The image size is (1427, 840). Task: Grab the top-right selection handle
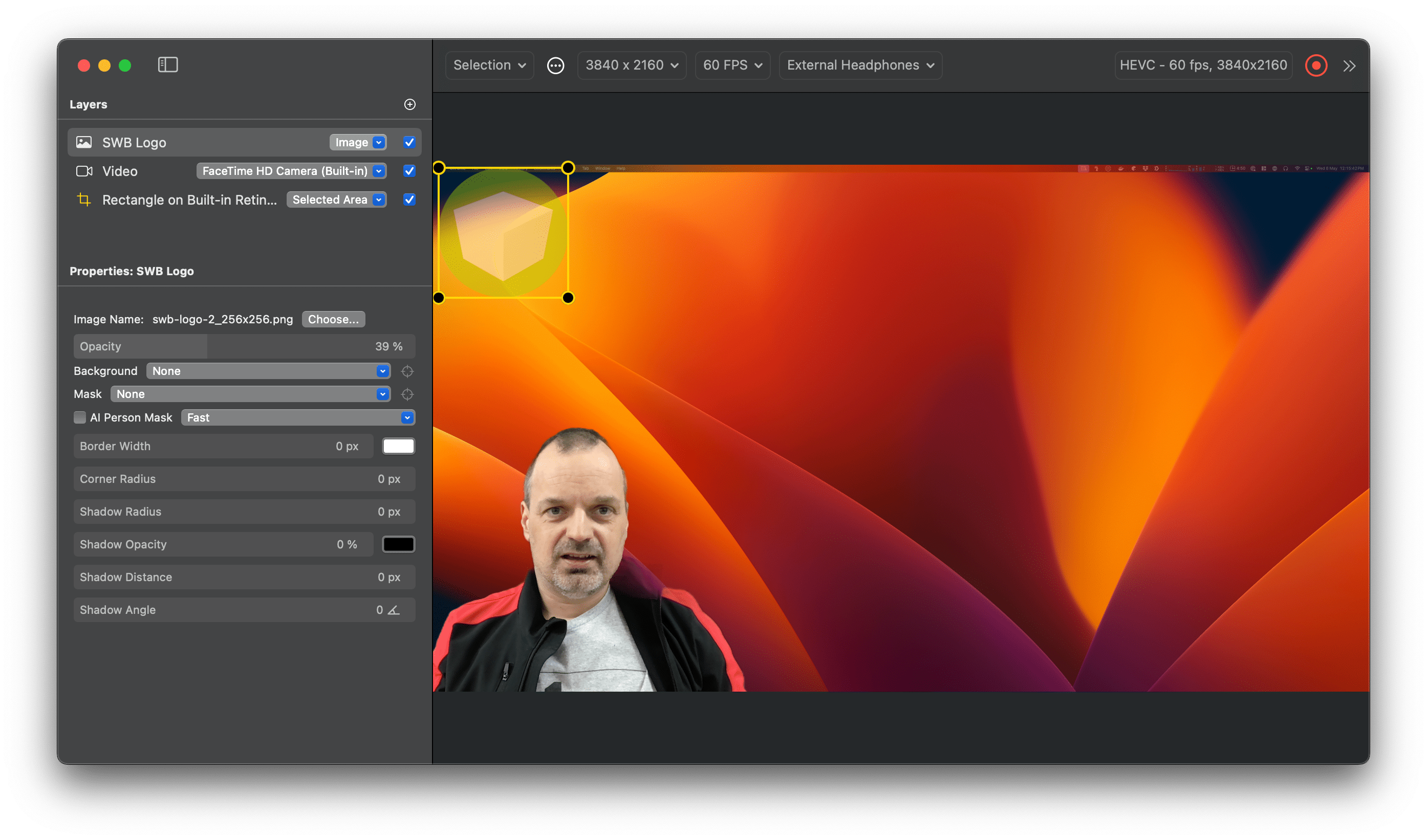[x=568, y=168]
